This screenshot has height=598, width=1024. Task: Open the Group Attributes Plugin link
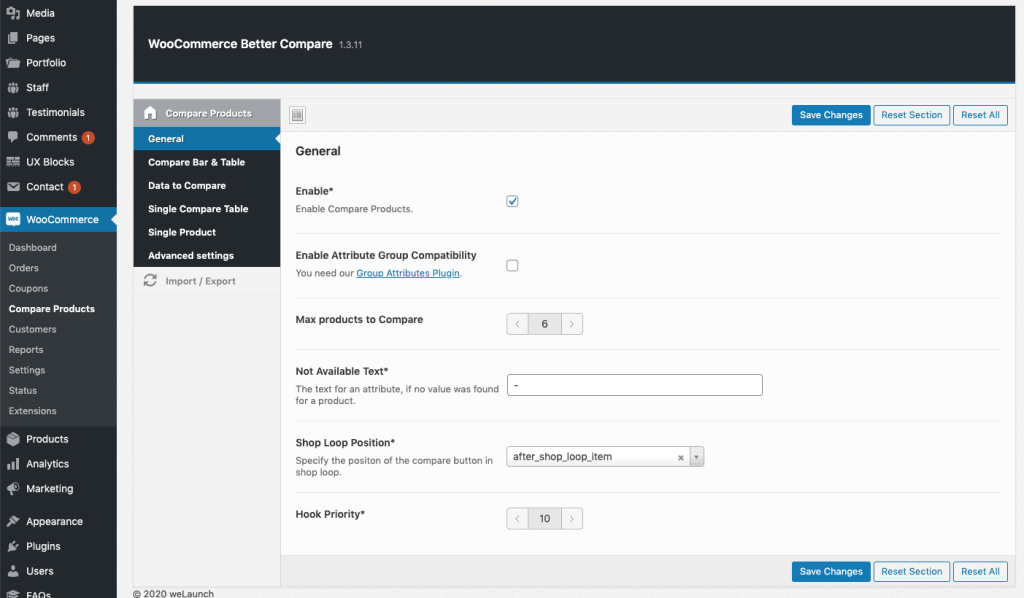click(408, 273)
